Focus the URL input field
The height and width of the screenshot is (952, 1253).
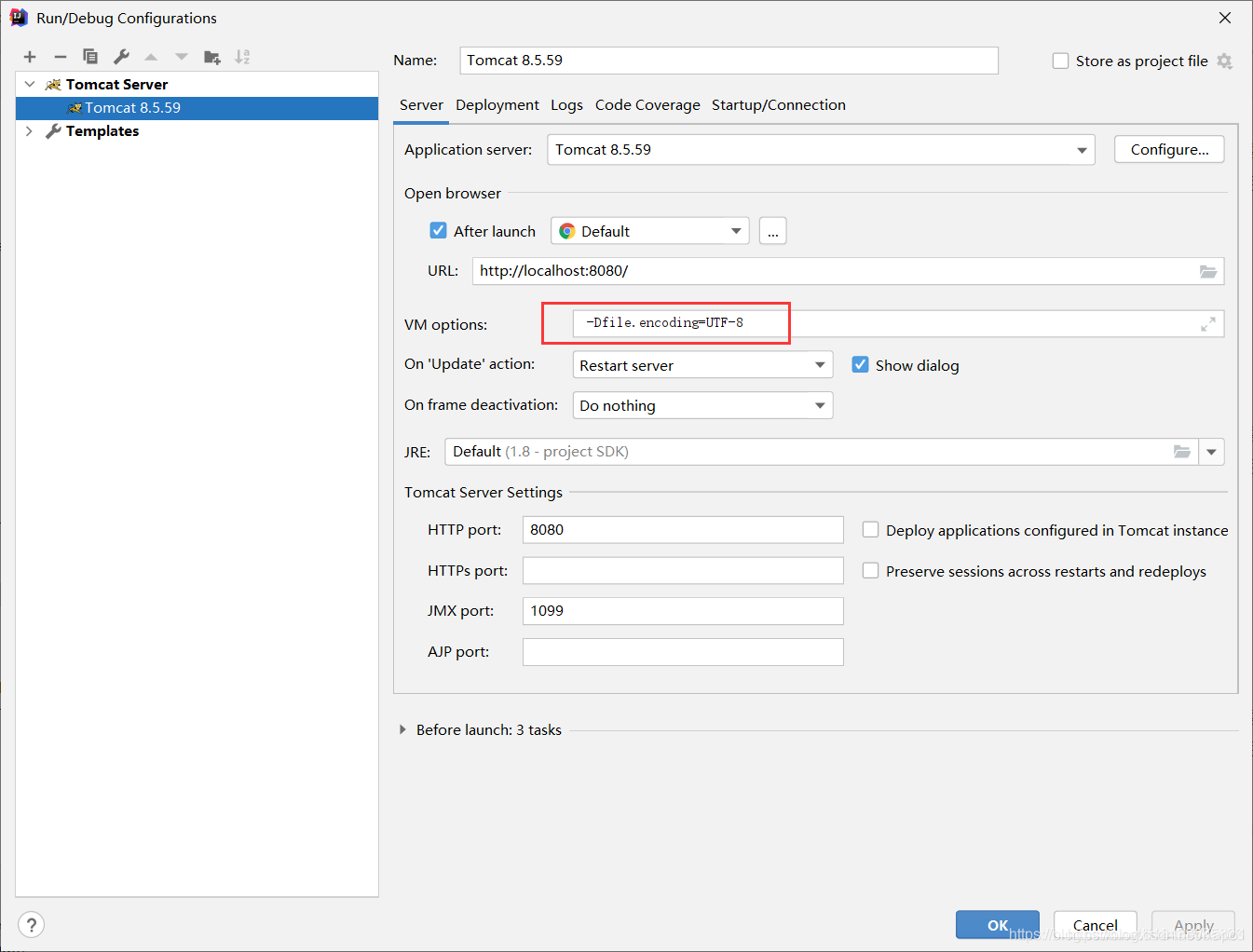pos(848,271)
